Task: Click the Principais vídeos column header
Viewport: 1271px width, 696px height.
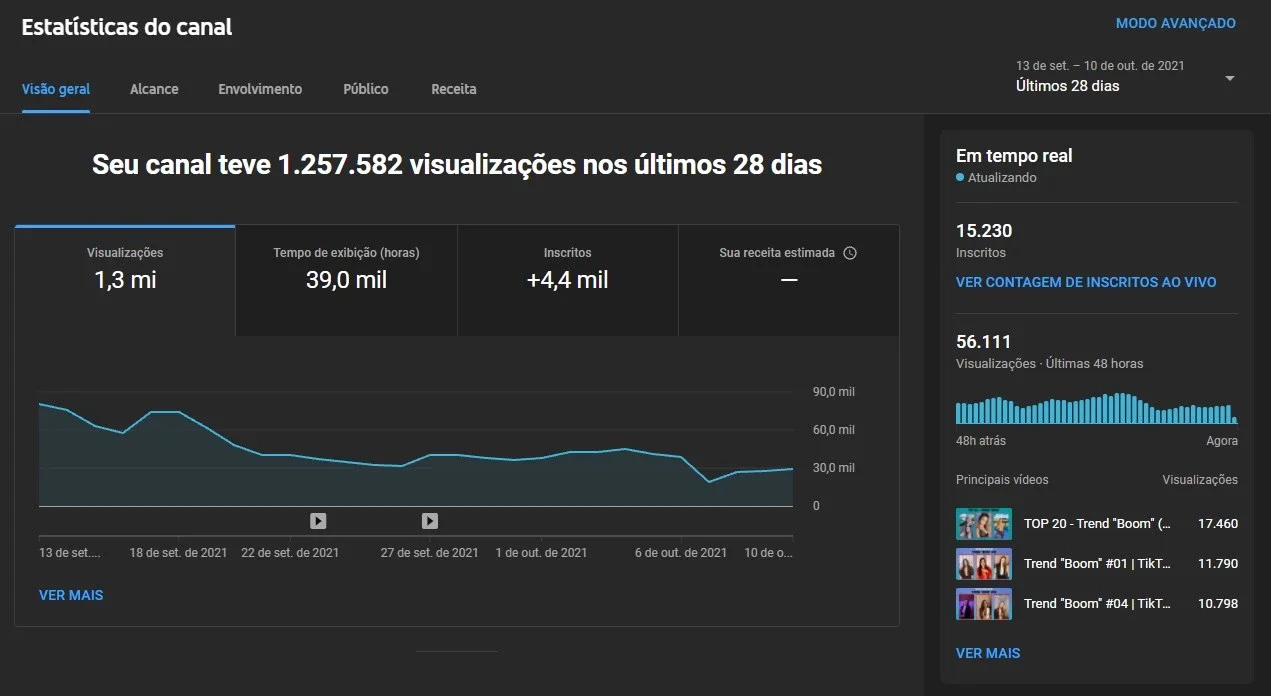Action: [x=1002, y=480]
